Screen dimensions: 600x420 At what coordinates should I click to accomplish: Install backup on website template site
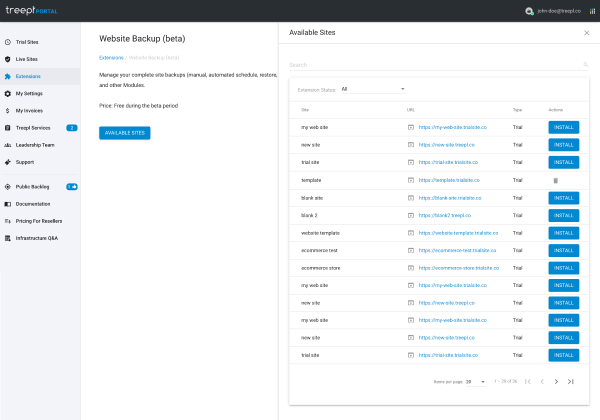[563, 233]
